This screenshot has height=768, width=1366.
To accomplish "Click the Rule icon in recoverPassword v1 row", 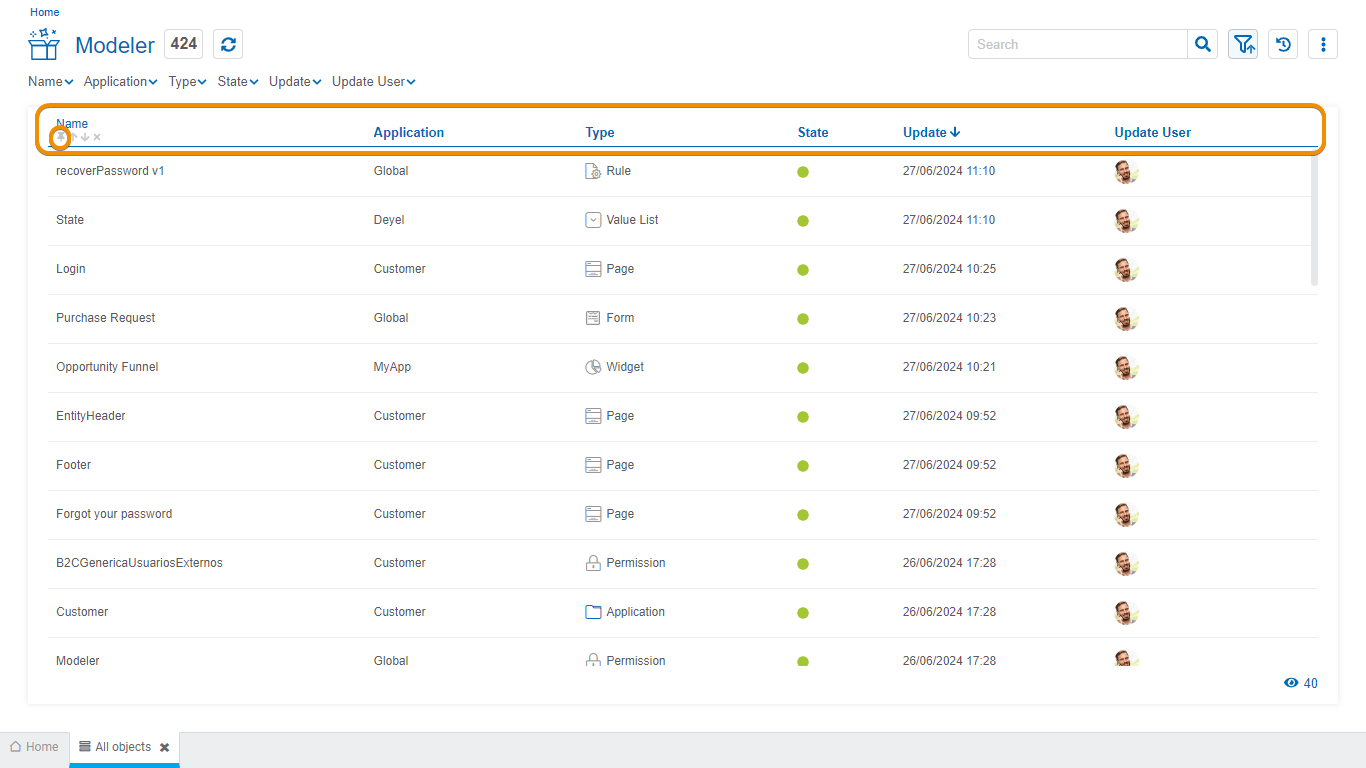I will [593, 171].
